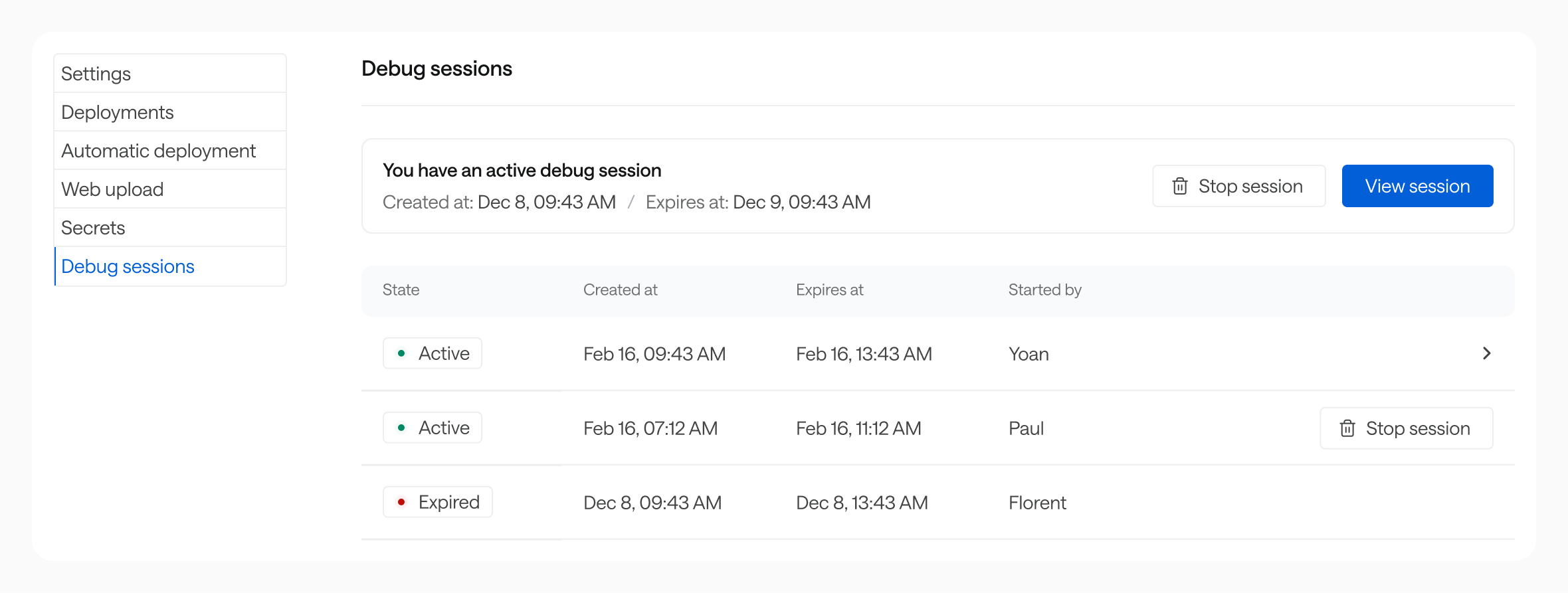
Task: Open the Settings menu item
Action: click(170, 74)
